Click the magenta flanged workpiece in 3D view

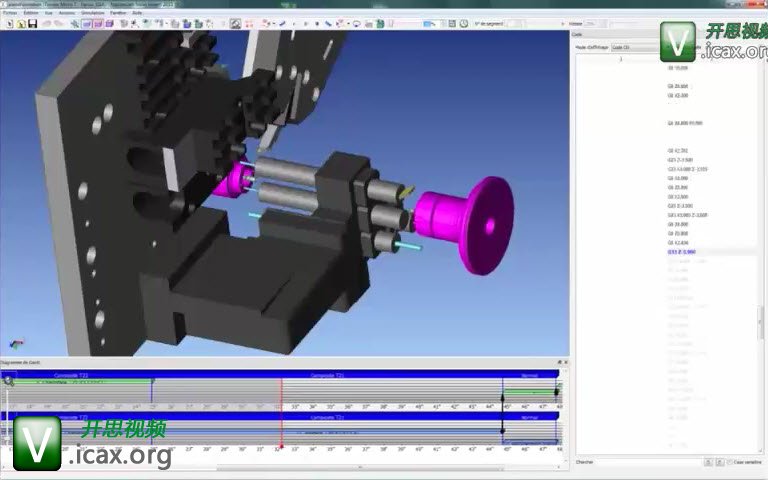point(464,224)
